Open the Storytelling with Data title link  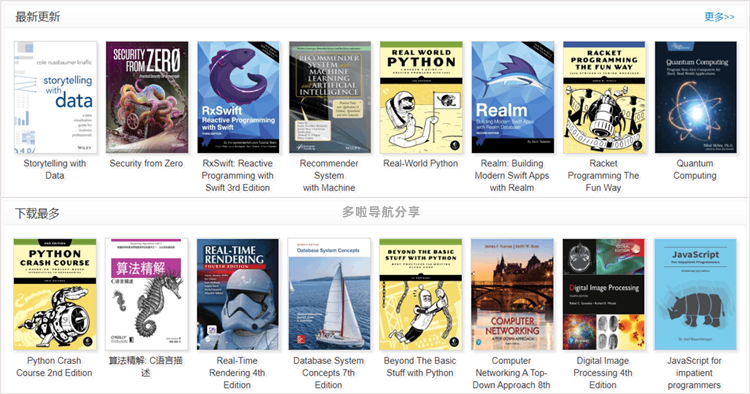[x=55, y=169]
